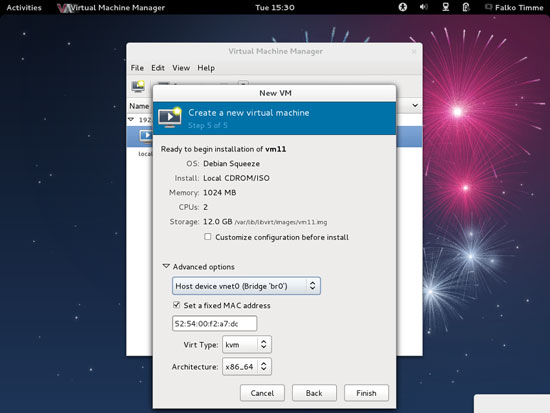Click the new virtual machine toolbar icon
Viewport: 550px width, 413px height.
pos(138,86)
